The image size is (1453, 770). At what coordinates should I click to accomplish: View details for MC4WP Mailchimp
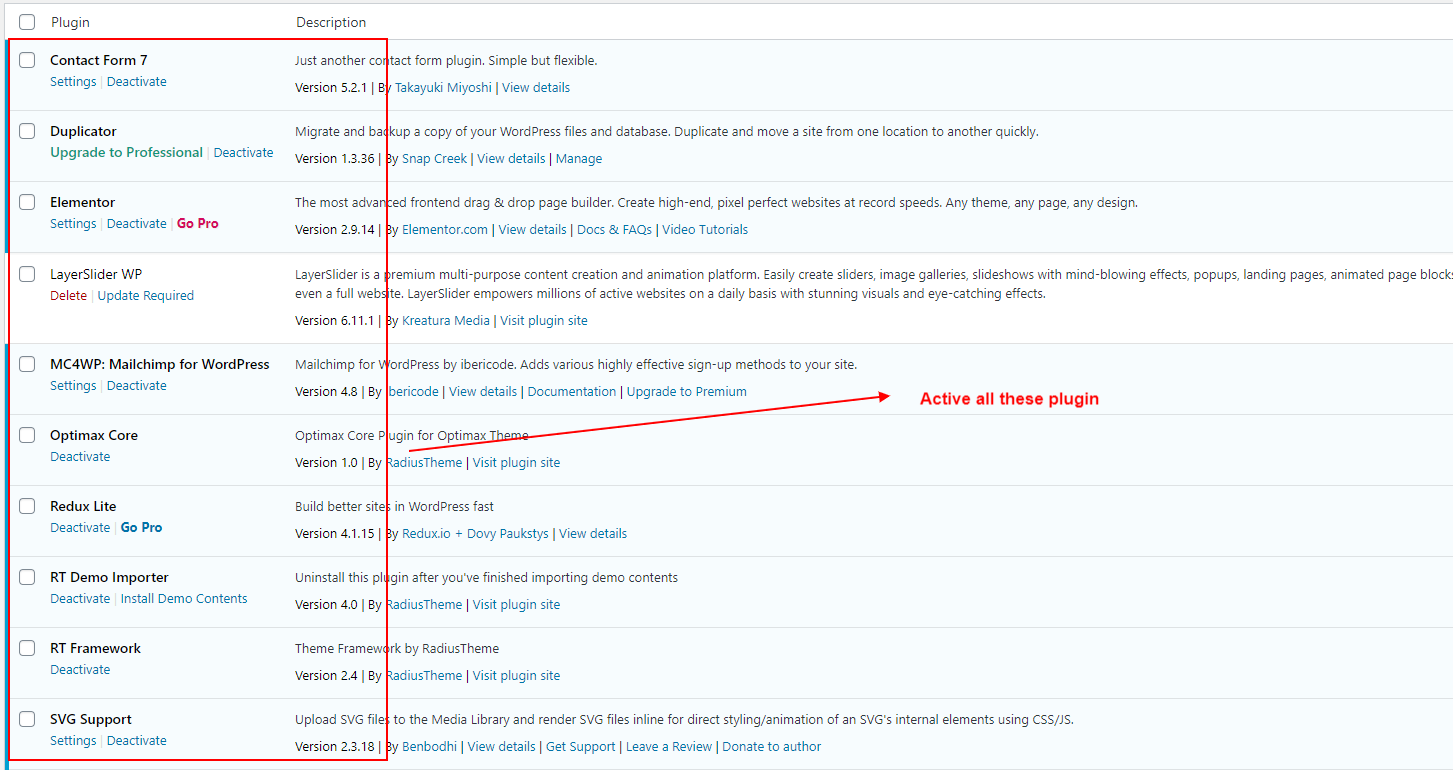coord(483,392)
